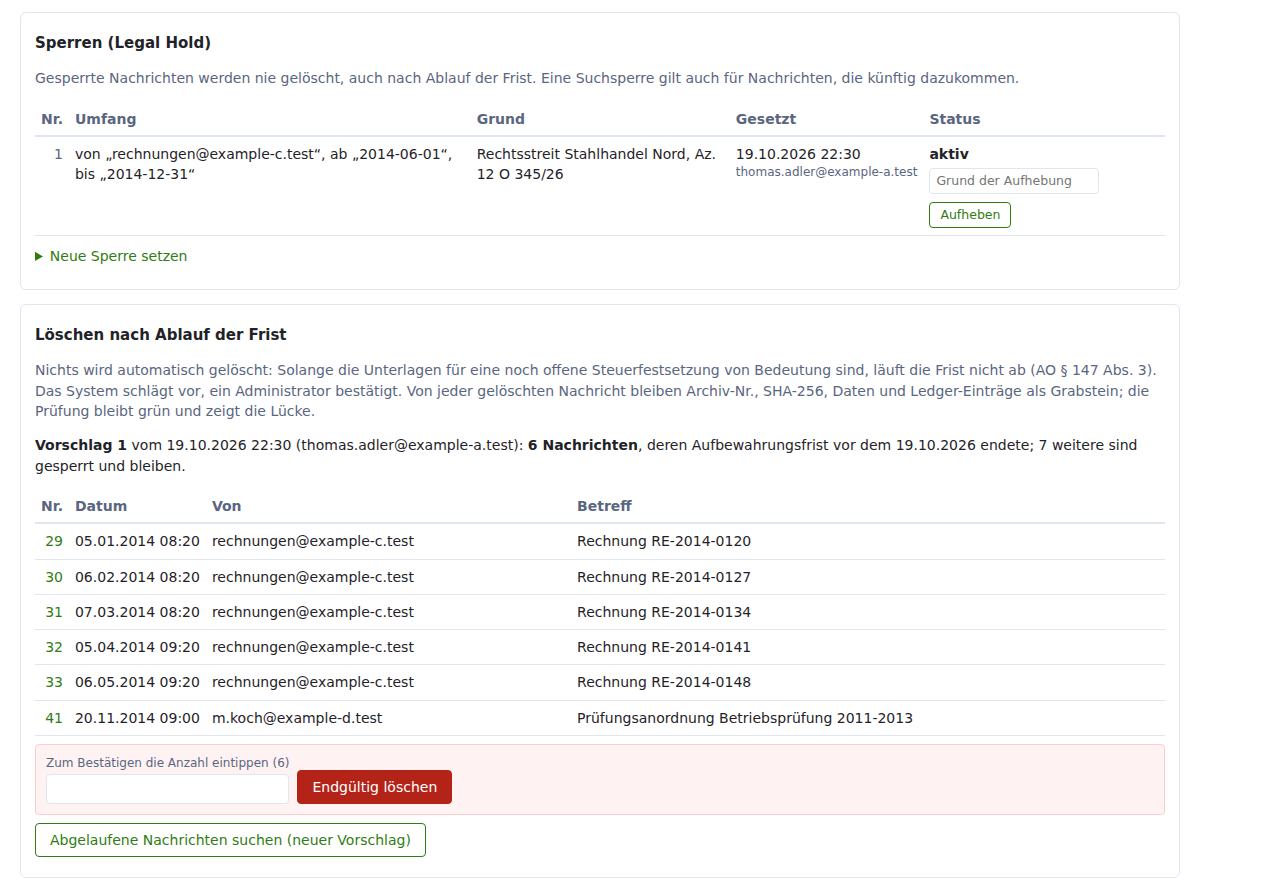Focus the "Grund der Aufhebung" input field

[x=1014, y=181]
